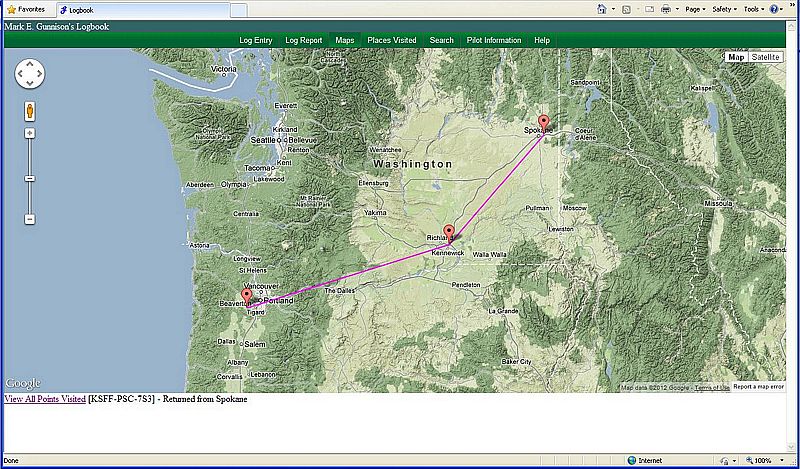Click the zoom out minus button
Image resolution: width=800 pixels, height=469 pixels.
tap(30, 219)
